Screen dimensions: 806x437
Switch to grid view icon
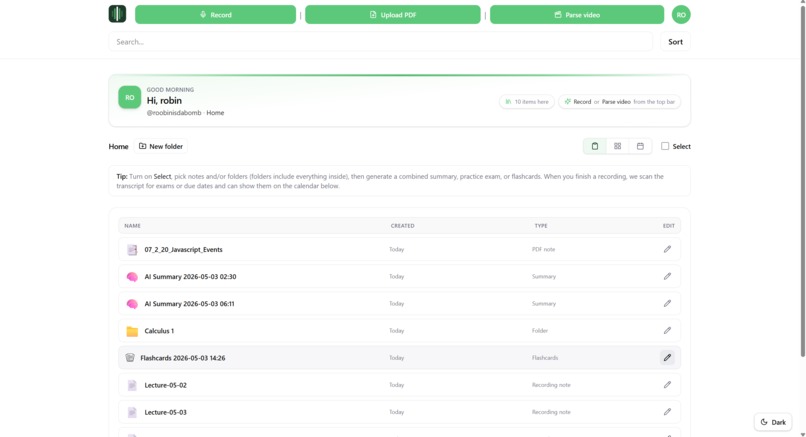tap(617, 147)
